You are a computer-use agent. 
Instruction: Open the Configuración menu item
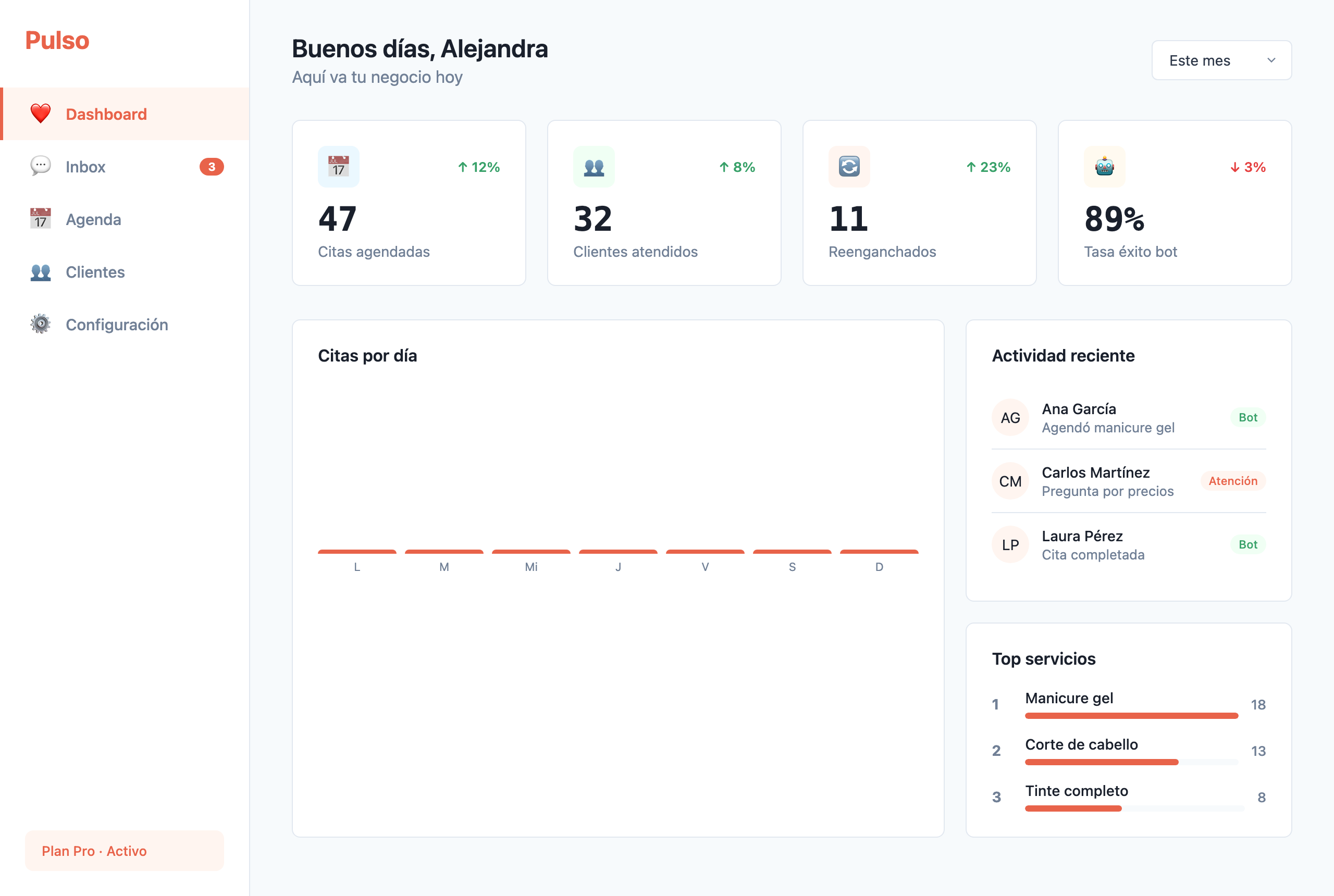[125, 324]
